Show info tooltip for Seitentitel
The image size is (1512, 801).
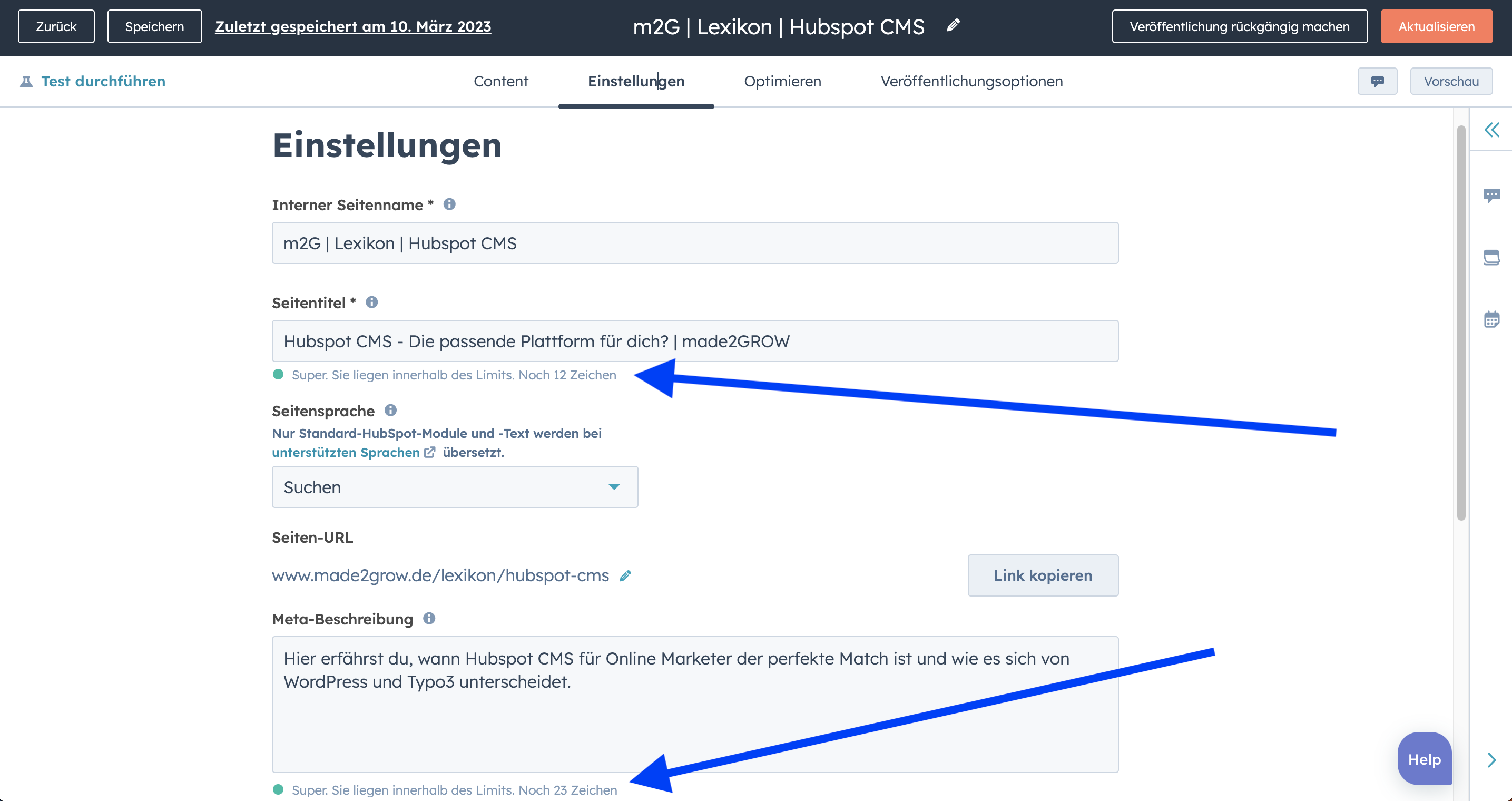tap(371, 302)
